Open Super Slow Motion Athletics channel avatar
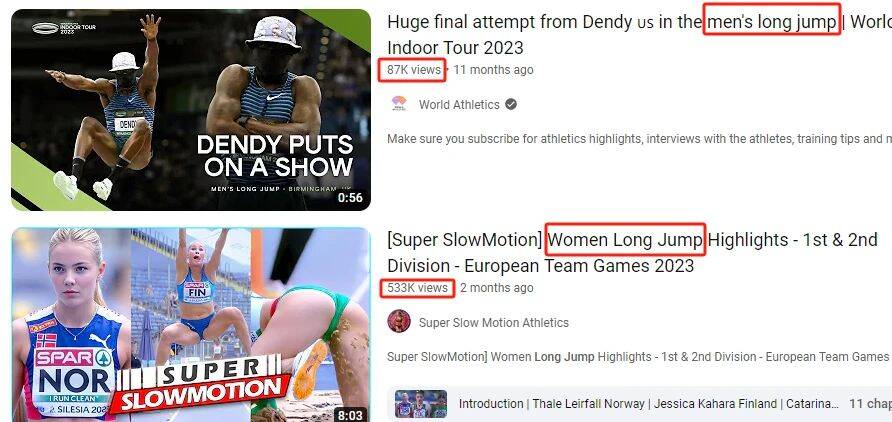Screen dimensions: 892x422 click(x=399, y=322)
